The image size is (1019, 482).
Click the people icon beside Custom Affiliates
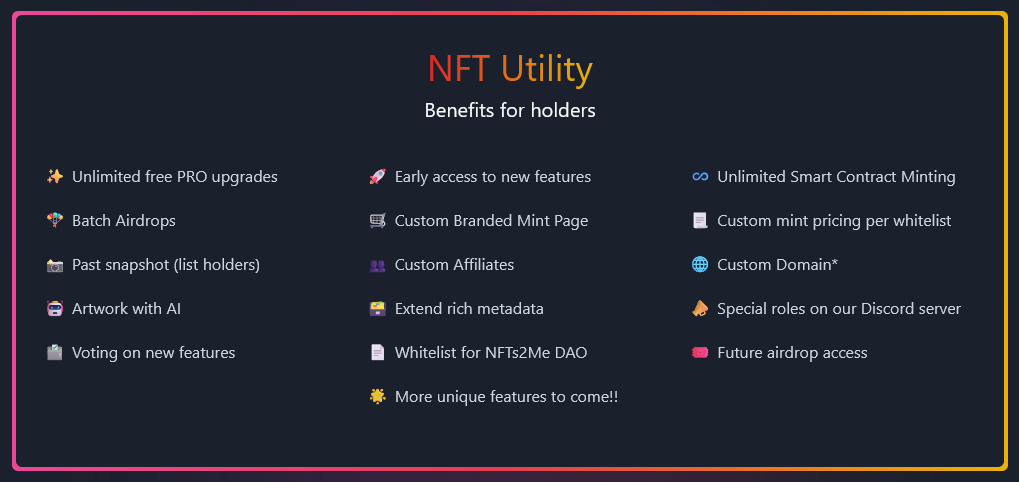[x=377, y=265]
